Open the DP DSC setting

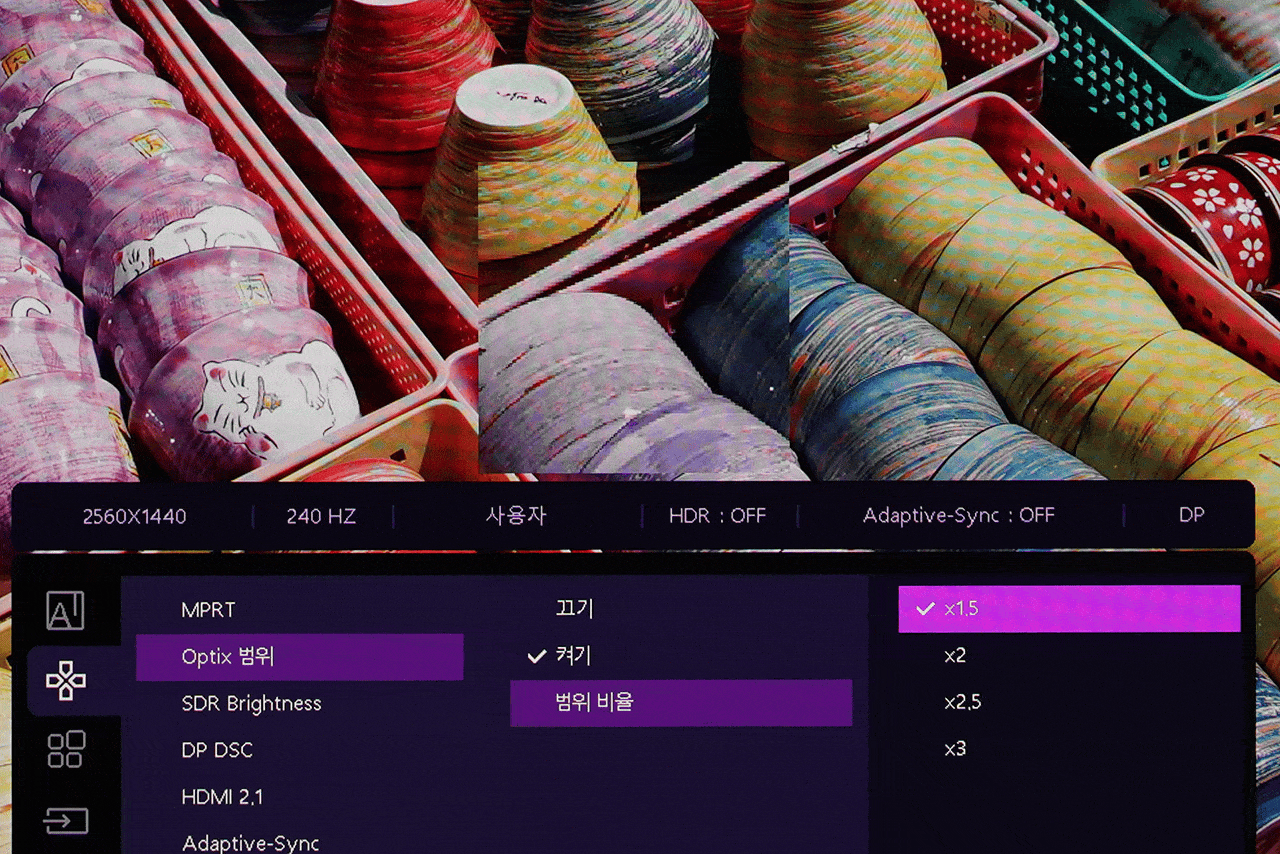pos(217,750)
